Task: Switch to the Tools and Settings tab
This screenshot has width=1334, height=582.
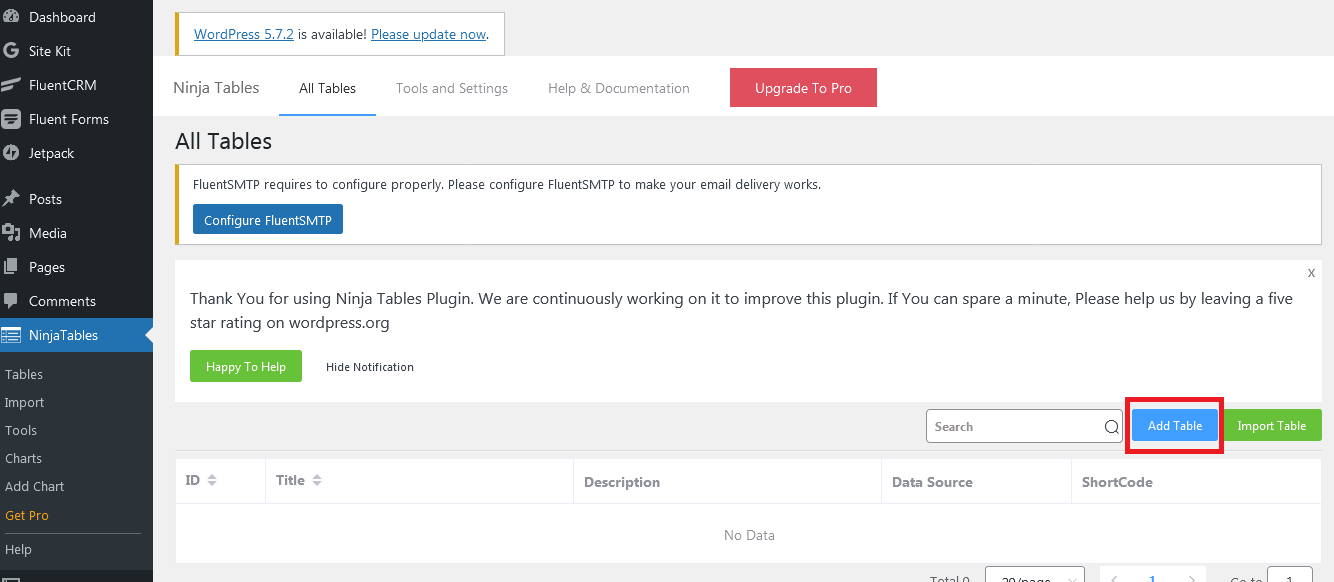Action: (451, 88)
